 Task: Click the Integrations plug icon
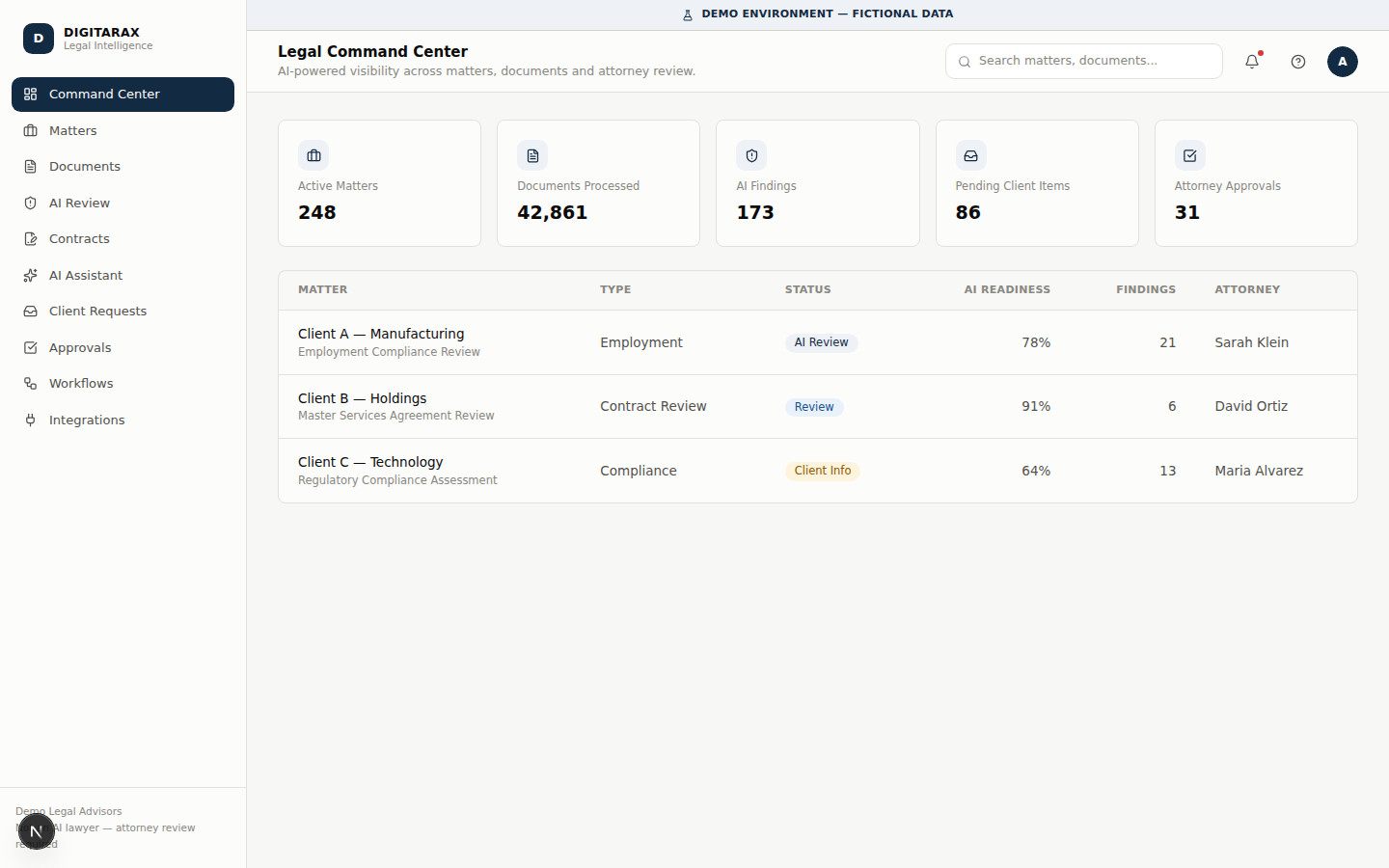click(x=31, y=420)
